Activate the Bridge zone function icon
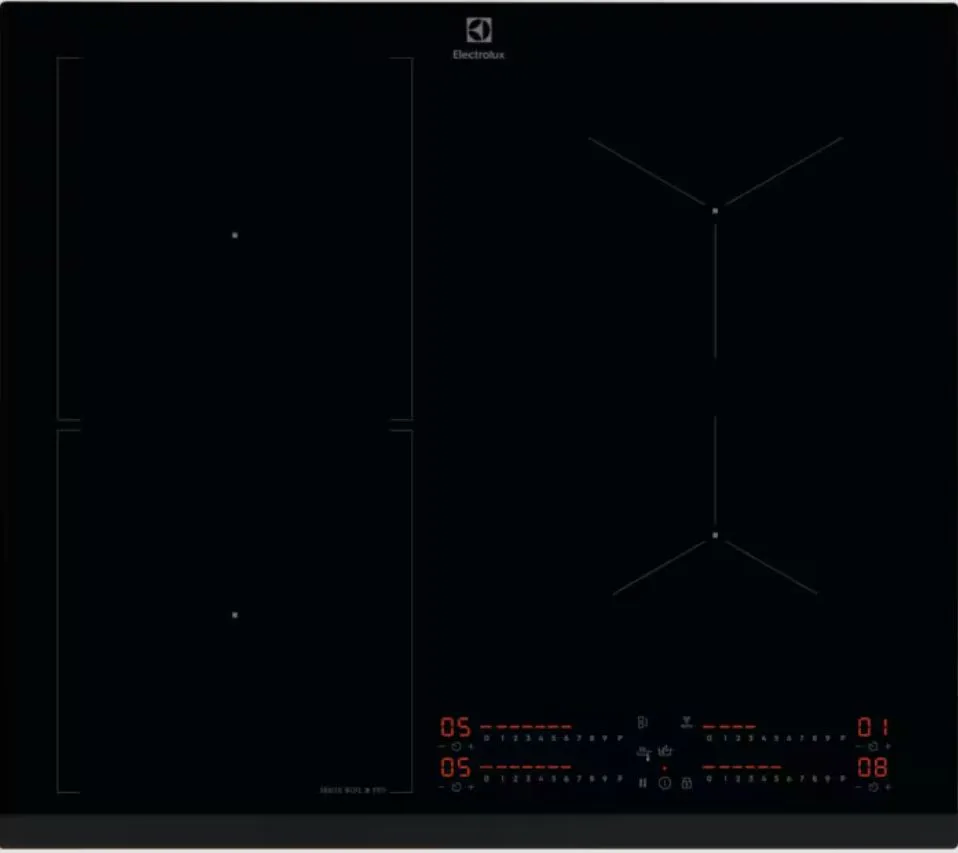This screenshot has width=958, height=853. pyautogui.click(x=642, y=721)
